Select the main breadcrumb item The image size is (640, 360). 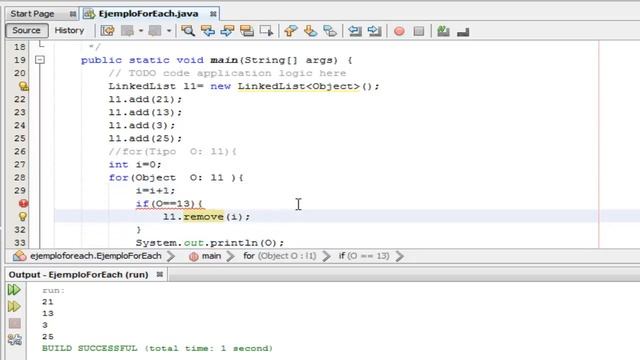(x=211, y=256)
